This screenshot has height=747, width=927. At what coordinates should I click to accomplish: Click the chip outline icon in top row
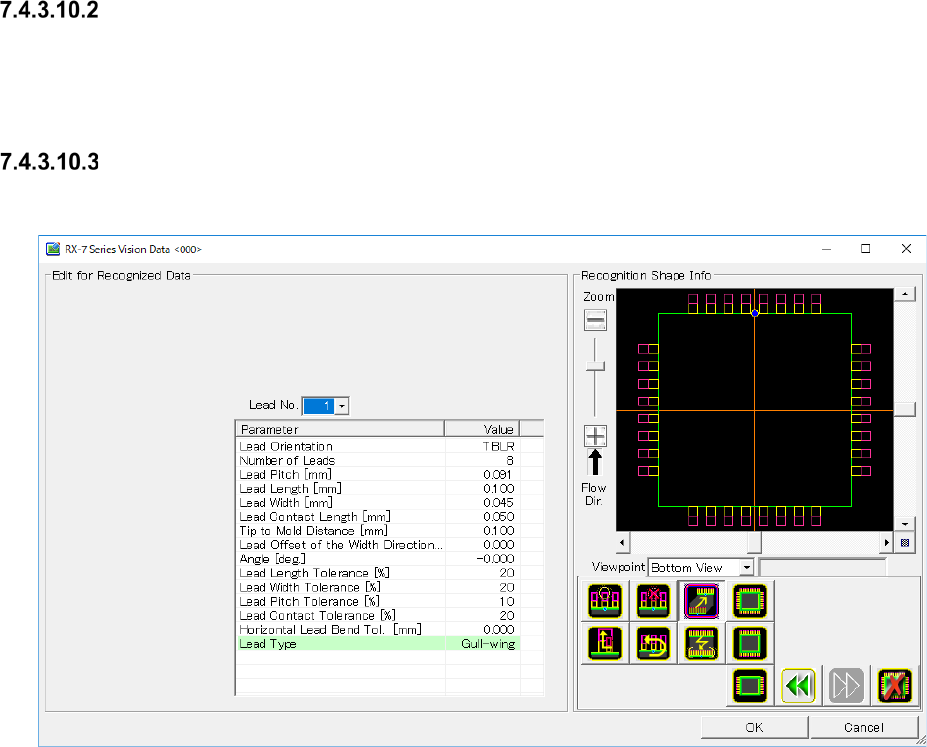(749, 599)
